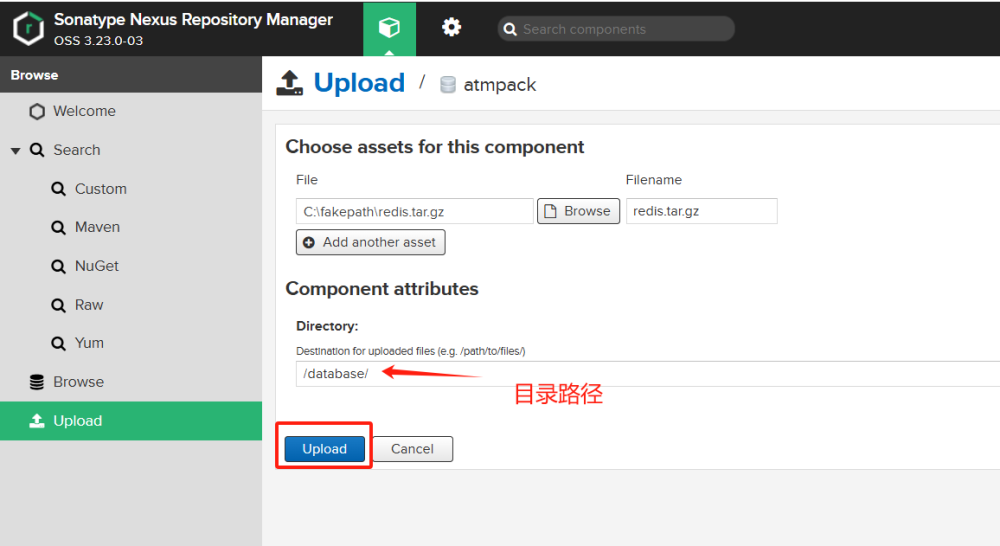1000x546 pixels.
Task: Click the magnifier icon next to Custom
Action: (58, 189)
